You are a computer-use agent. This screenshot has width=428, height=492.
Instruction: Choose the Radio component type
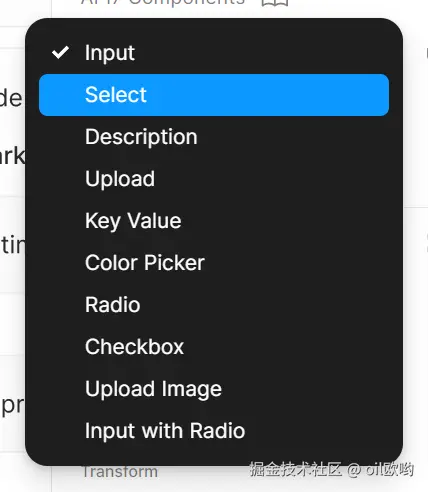coord(214,305)
